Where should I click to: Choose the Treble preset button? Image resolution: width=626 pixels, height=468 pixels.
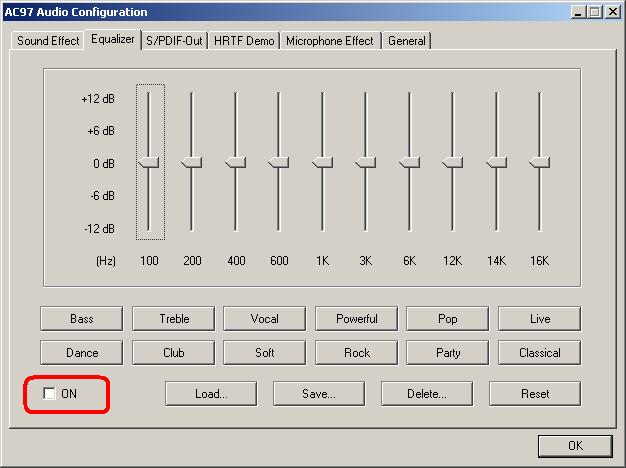click(x=174, y=319)
